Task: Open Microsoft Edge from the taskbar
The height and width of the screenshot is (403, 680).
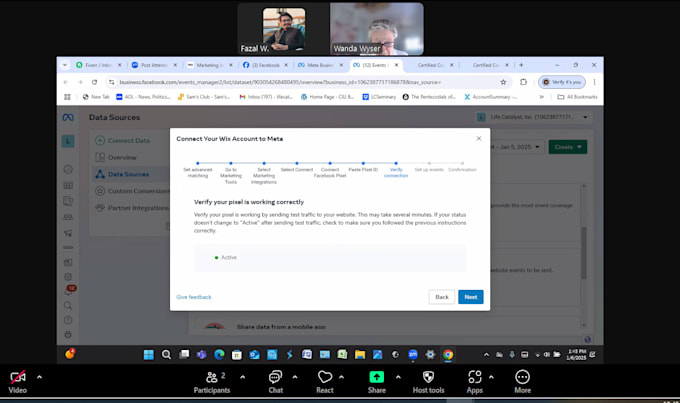Action: coord(219,354)
